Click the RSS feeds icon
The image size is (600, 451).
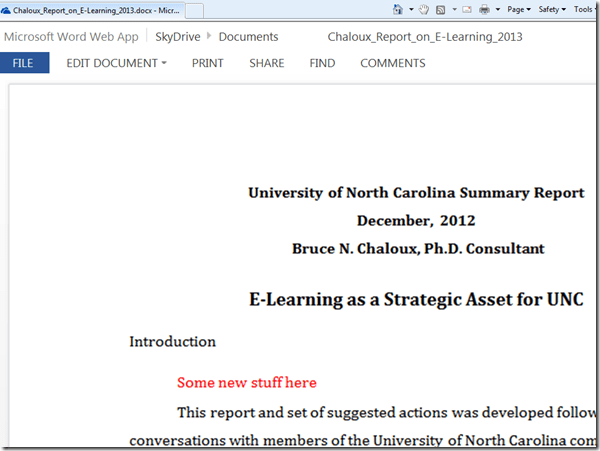440,9
